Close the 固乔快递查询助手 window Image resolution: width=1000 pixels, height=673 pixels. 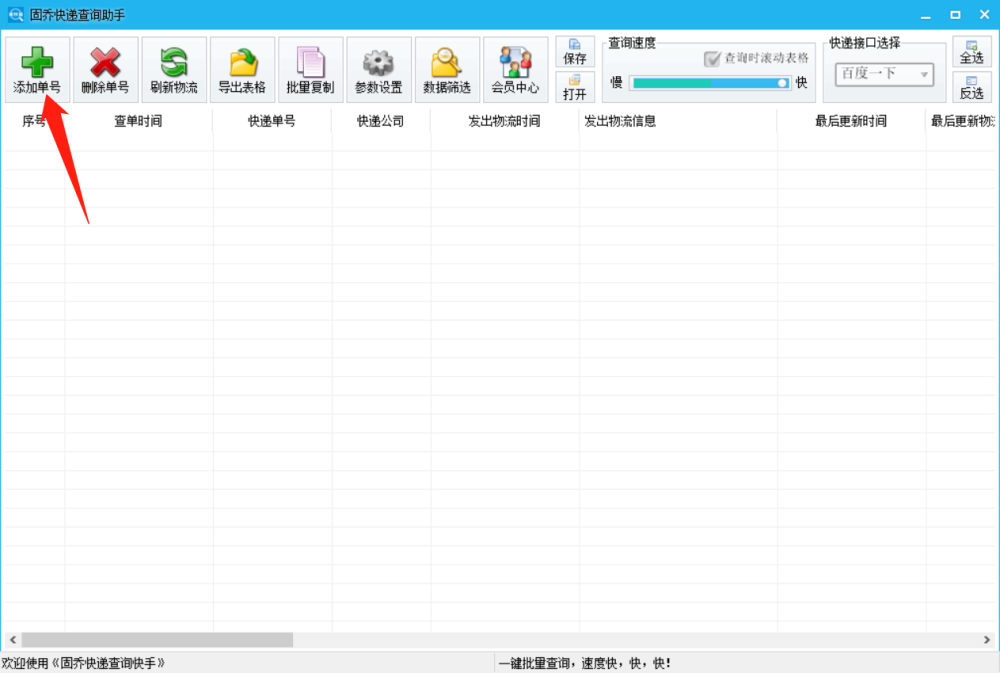click(984, 15)
